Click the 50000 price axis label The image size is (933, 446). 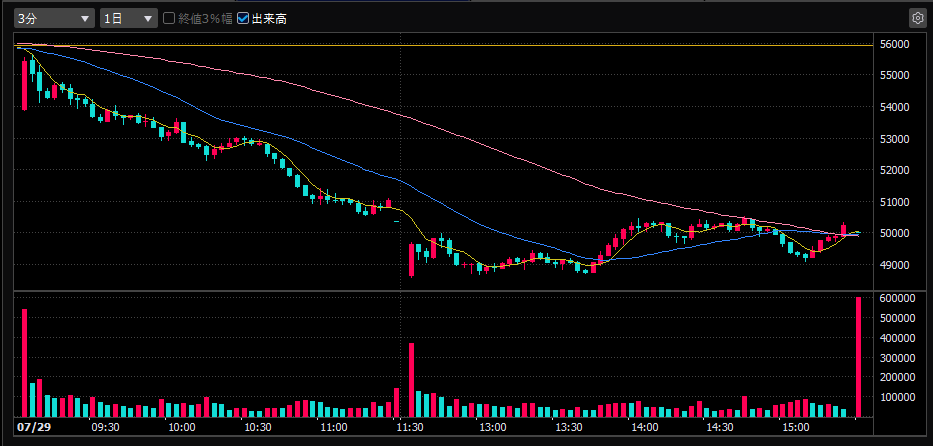tap(894, 233)
